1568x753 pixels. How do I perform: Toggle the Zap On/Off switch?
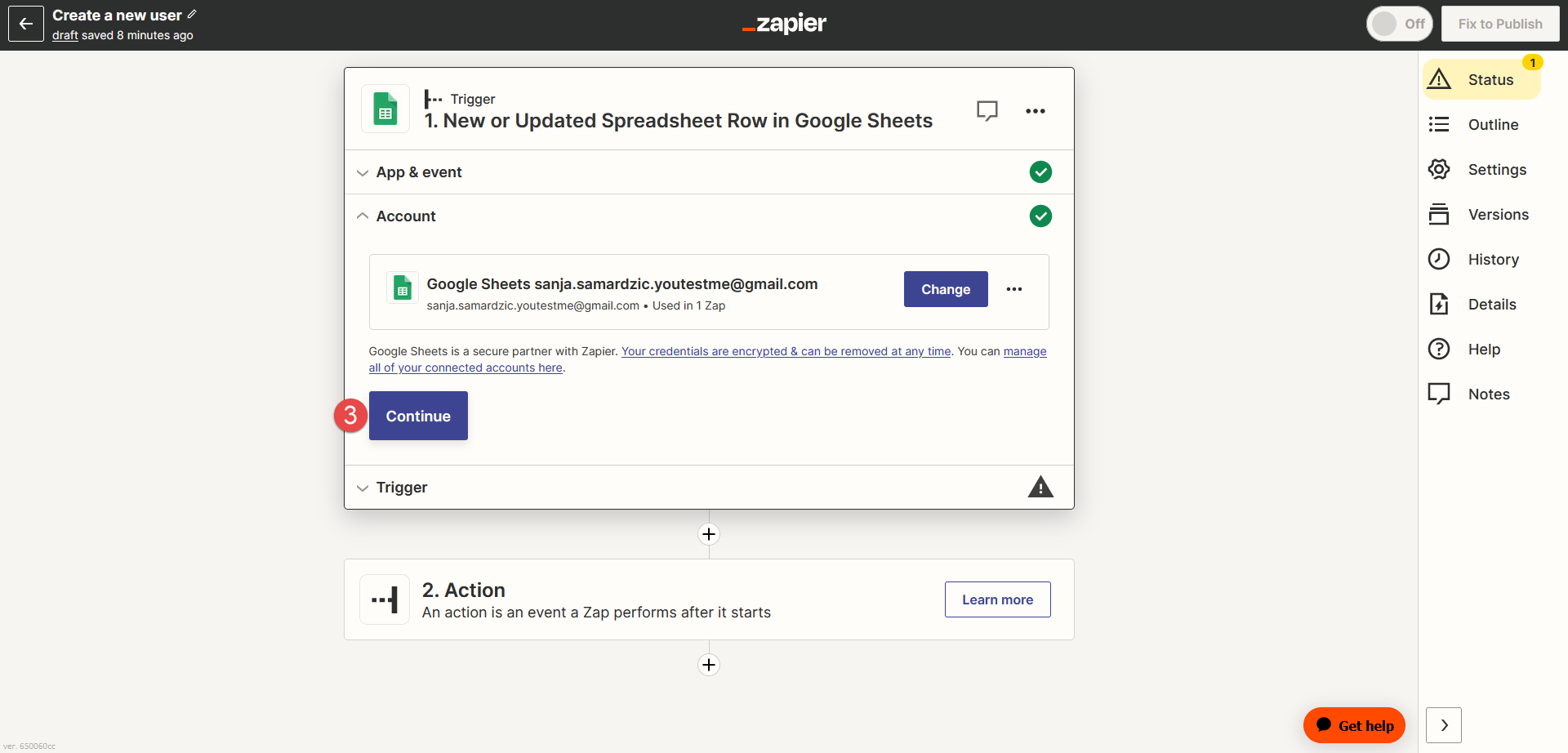point(1400,24)
